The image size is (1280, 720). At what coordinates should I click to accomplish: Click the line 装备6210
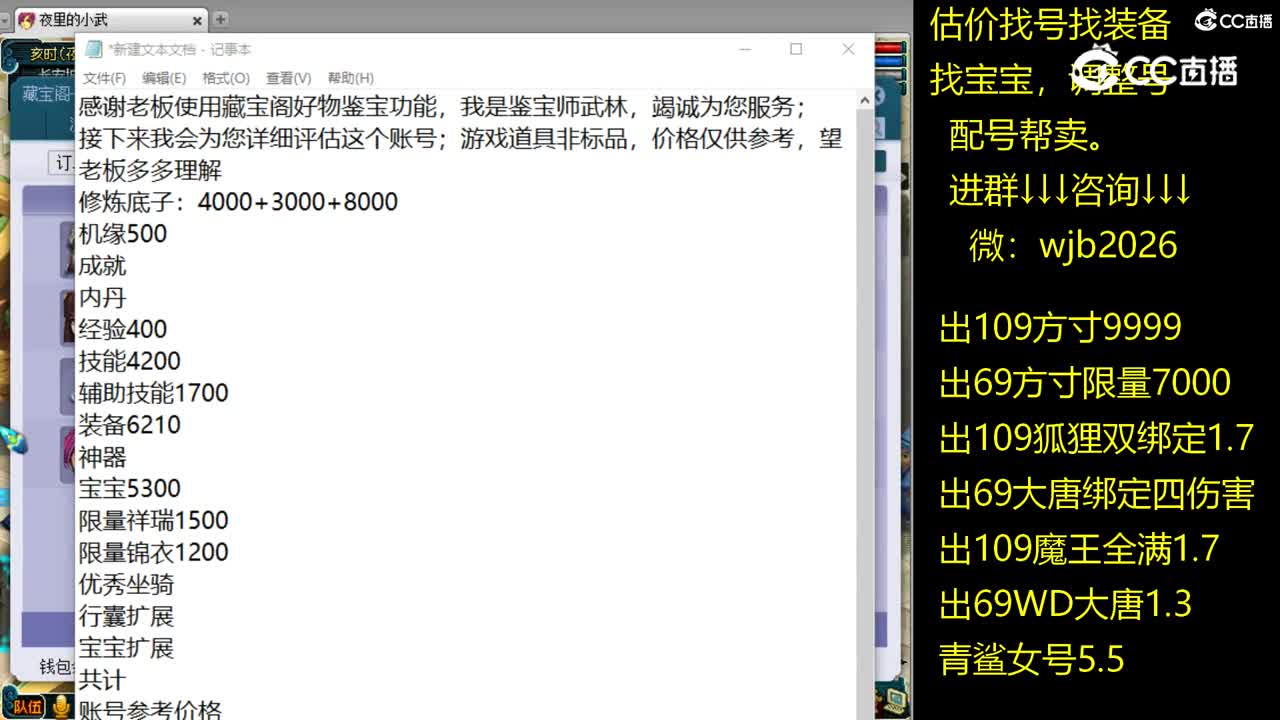coord(130,425)
